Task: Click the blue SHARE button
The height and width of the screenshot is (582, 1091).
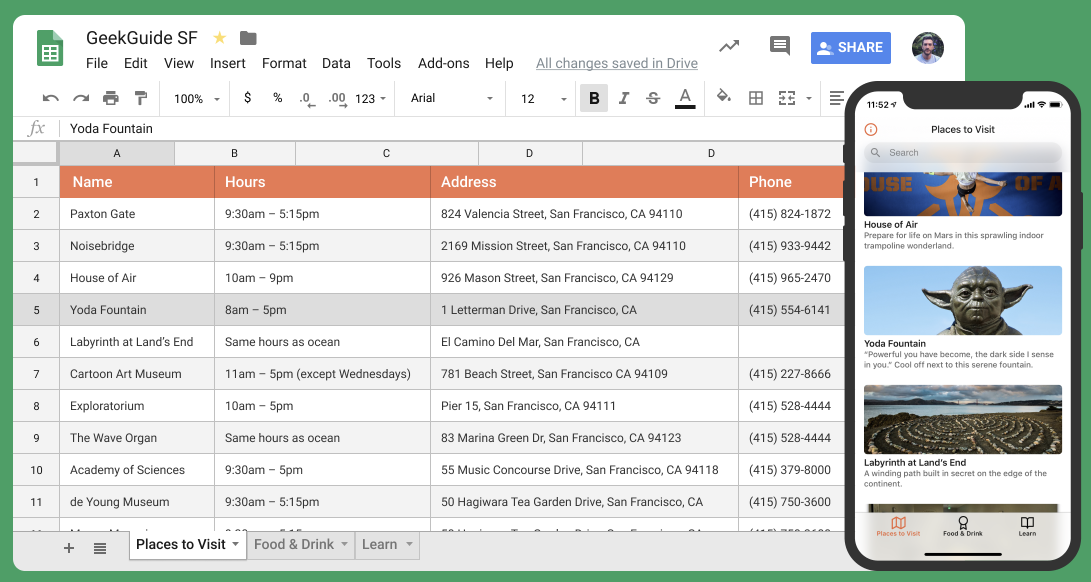Action: click(850, 47)
